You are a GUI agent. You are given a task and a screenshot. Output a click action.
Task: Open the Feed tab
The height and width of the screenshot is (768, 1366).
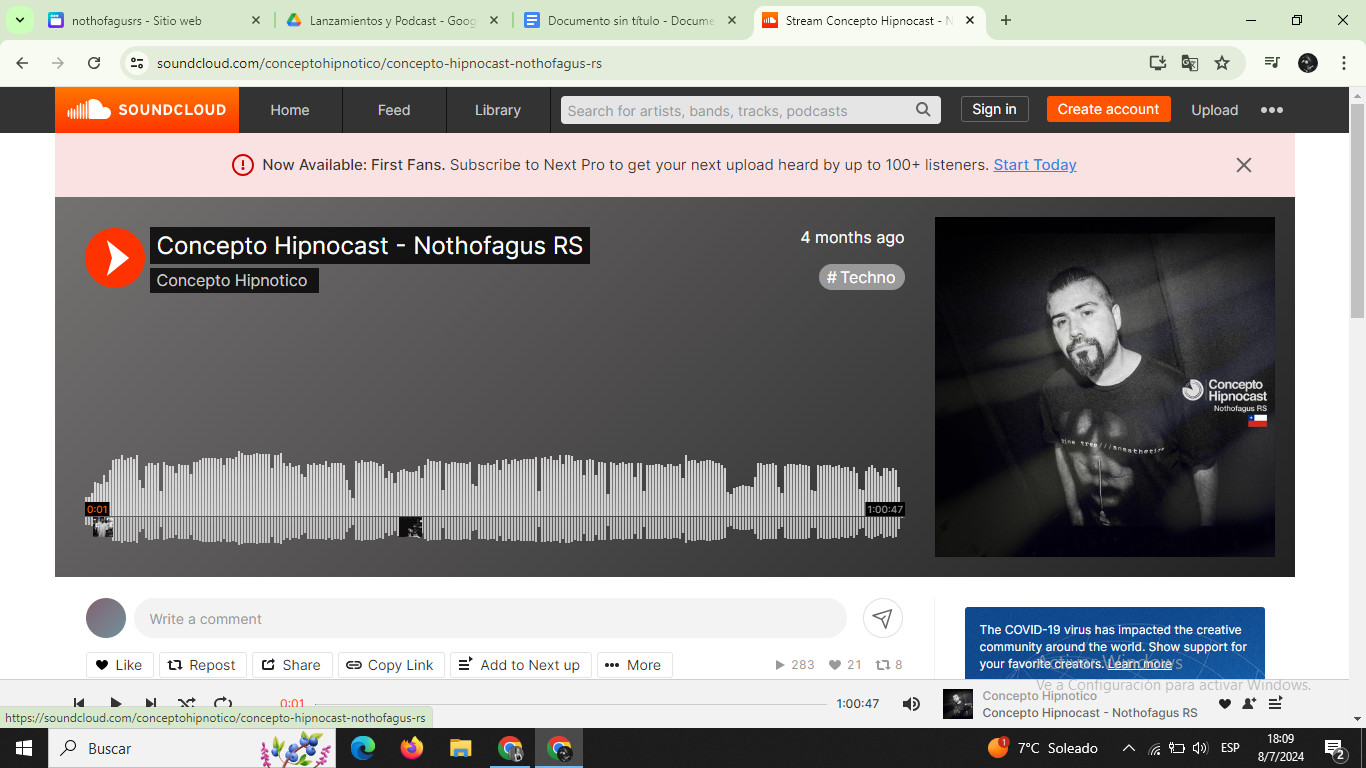pos(394,110)
